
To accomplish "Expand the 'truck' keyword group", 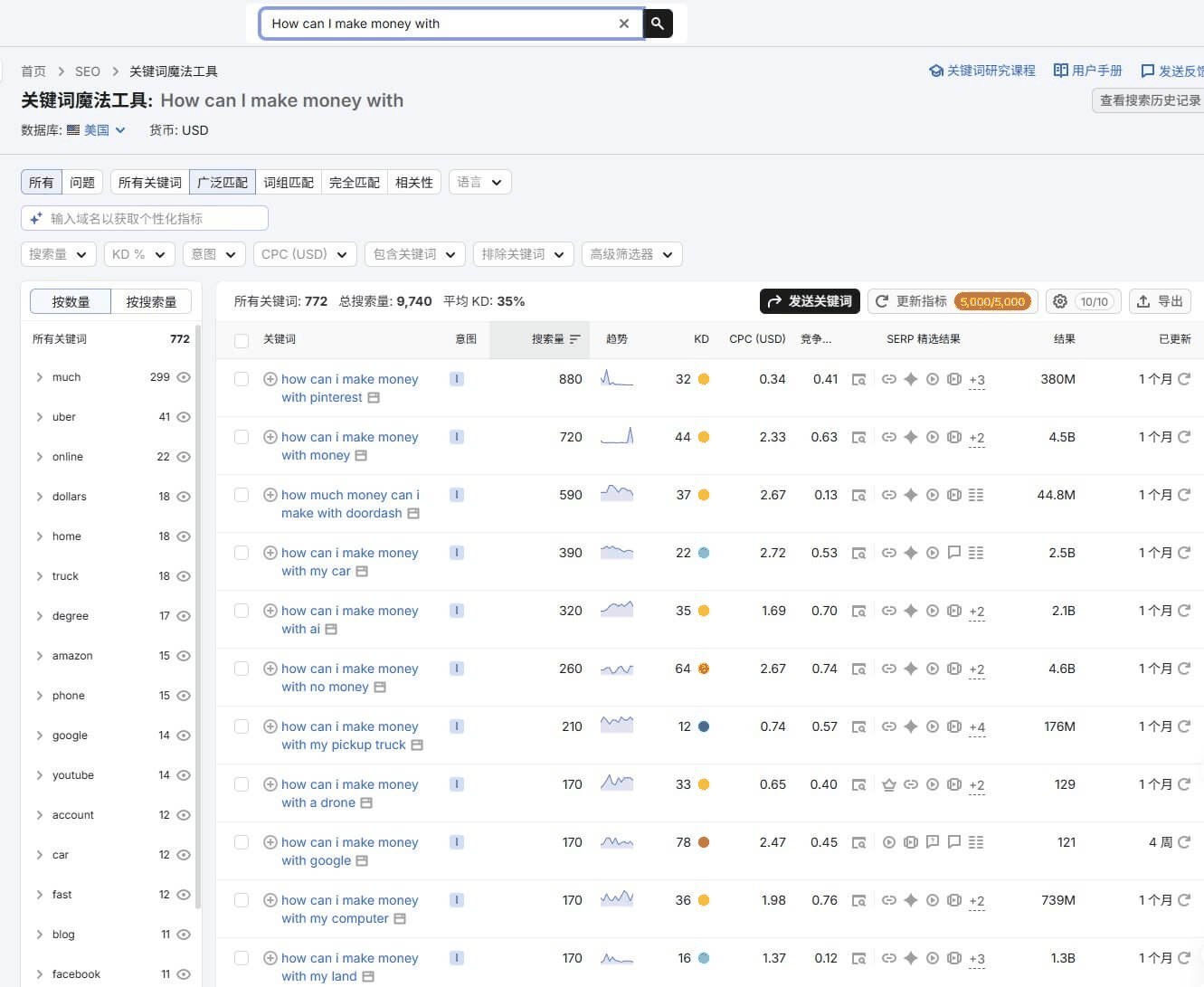I will pyautogui.click(x=39, y=576).
